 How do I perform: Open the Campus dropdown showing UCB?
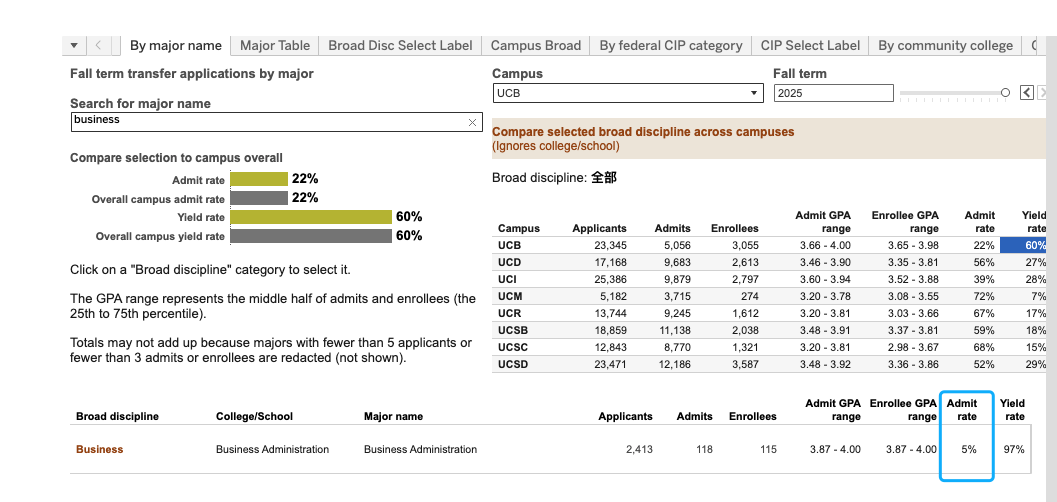pos(628,93)
